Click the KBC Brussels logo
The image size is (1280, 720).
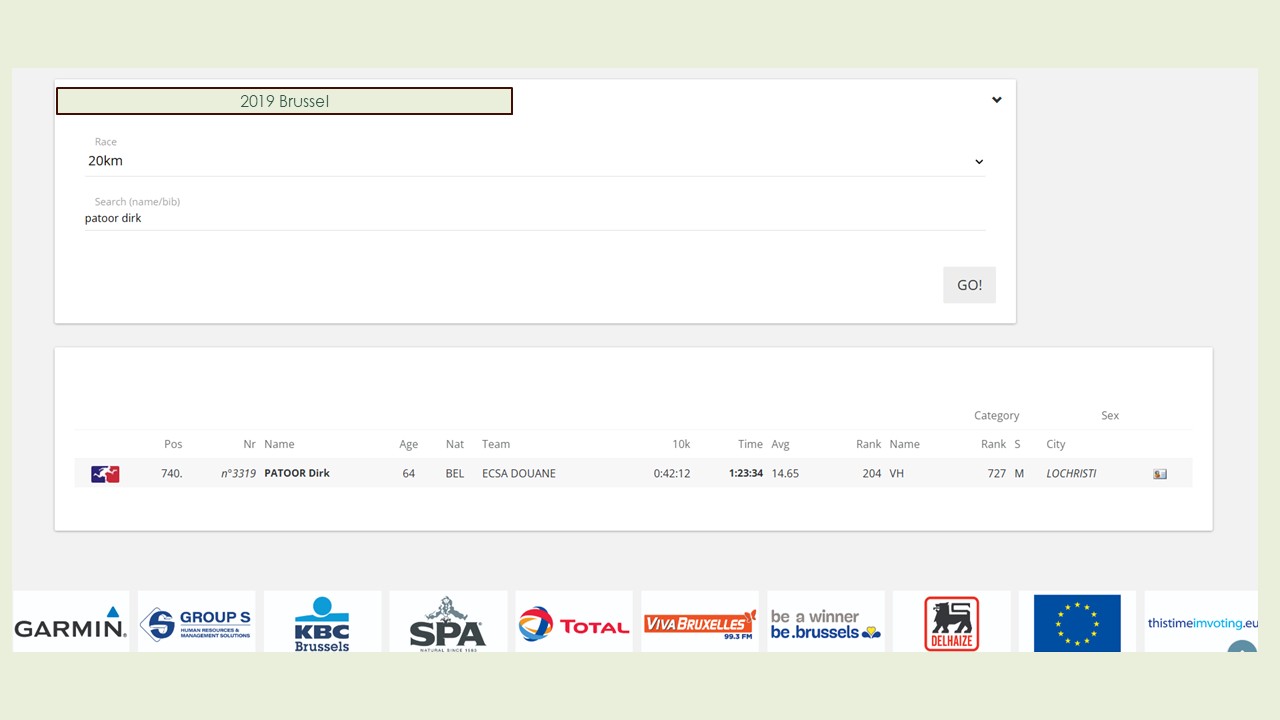pos(322,622)
